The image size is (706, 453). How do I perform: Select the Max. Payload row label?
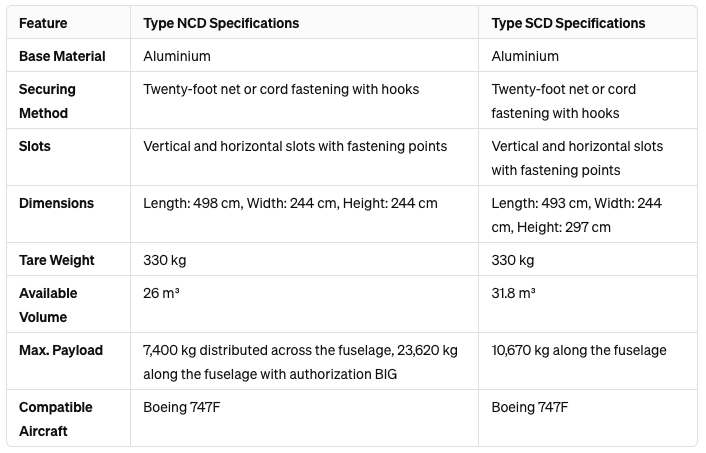(61, 350)
